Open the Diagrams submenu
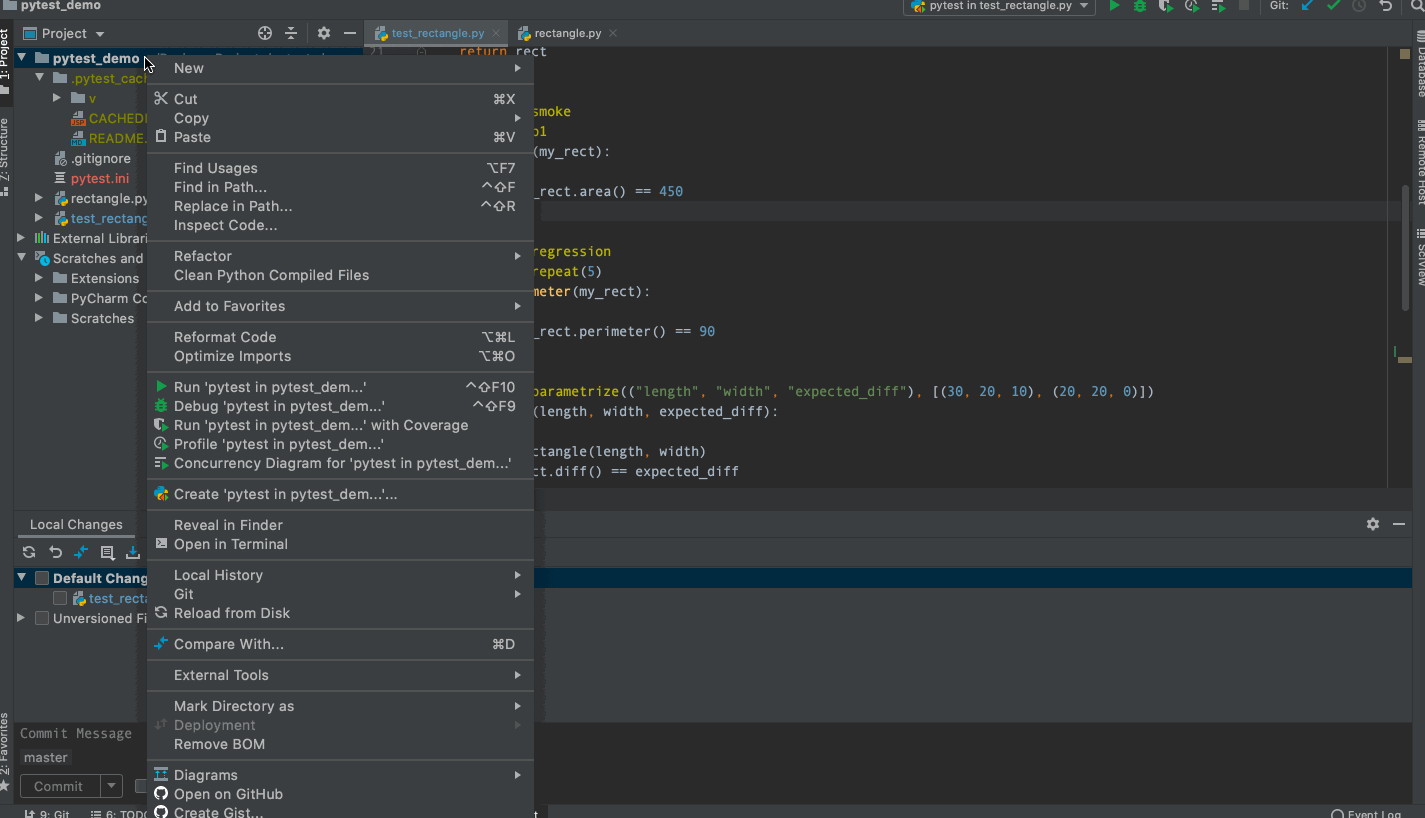Screen dimensions: 1425x818 tap(340, 775)
